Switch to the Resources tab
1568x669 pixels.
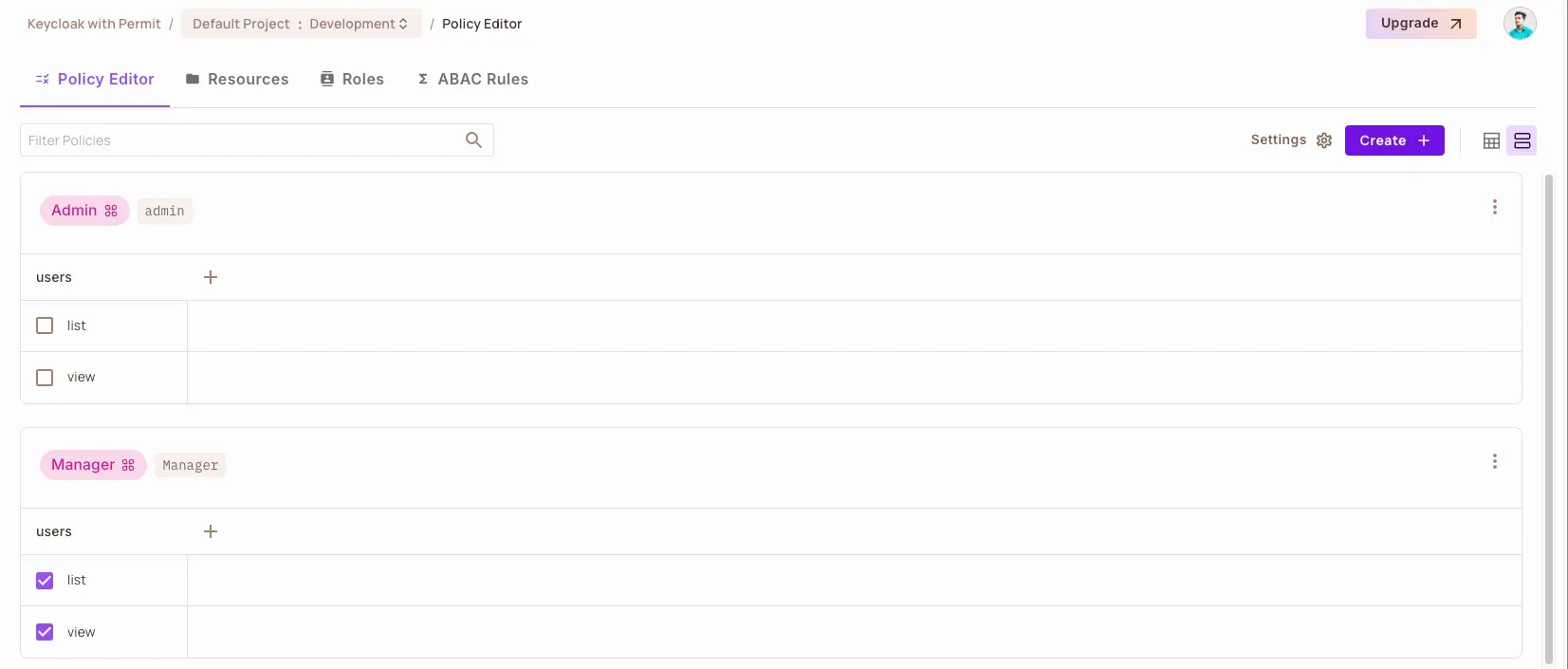coord(237,80)
